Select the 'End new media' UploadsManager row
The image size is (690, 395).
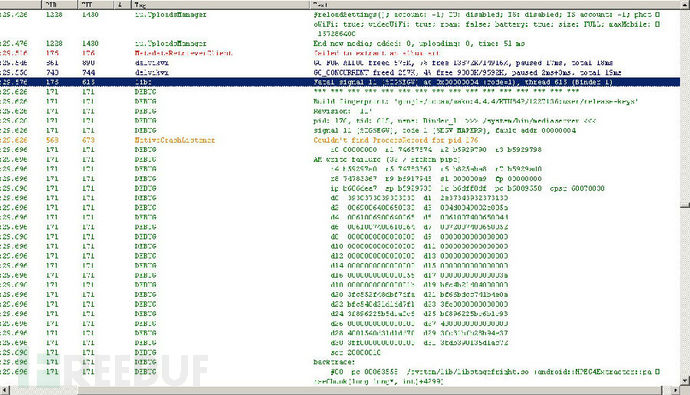[x=340, y=43]
